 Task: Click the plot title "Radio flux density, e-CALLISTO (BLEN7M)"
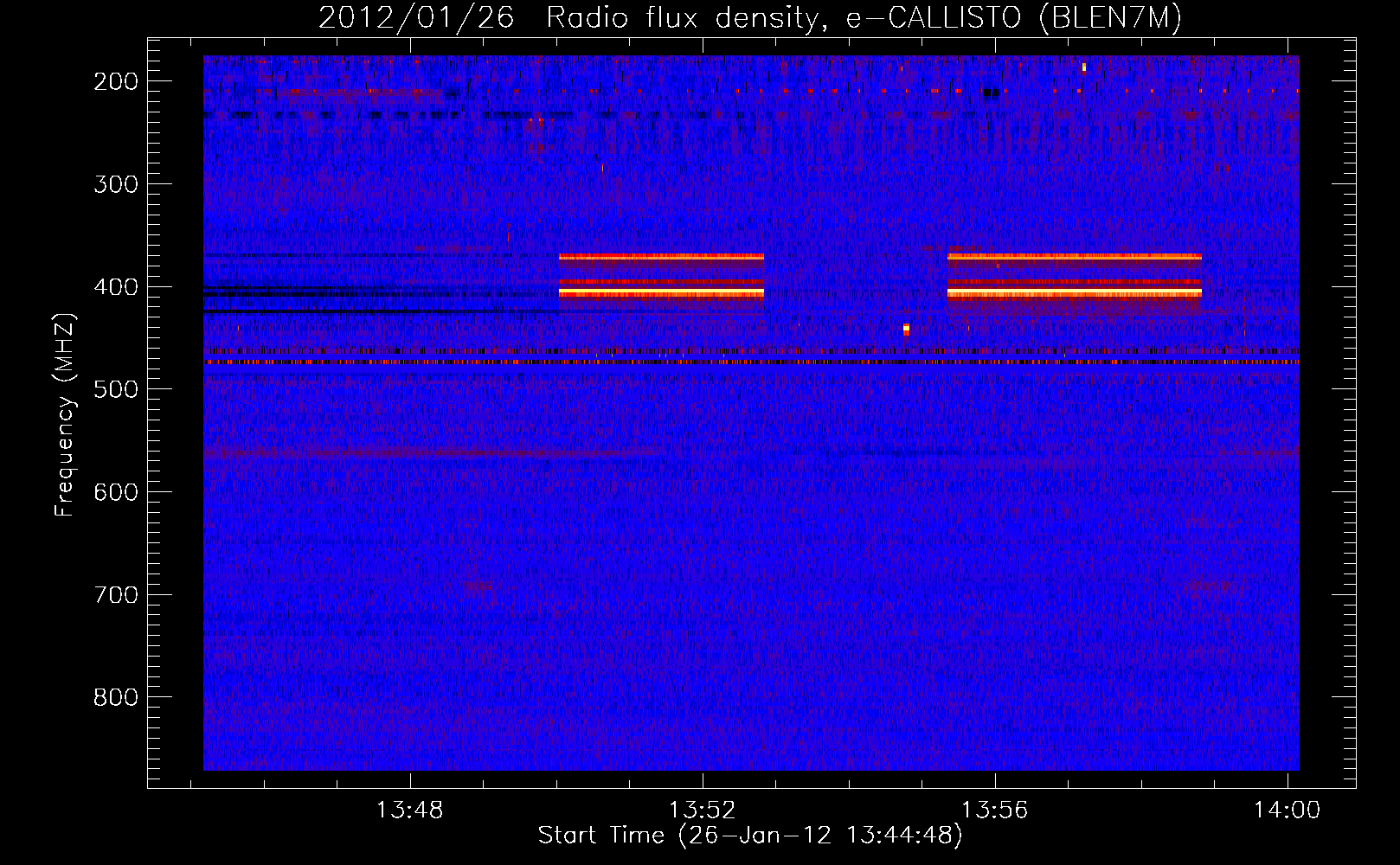click(864, 17)
